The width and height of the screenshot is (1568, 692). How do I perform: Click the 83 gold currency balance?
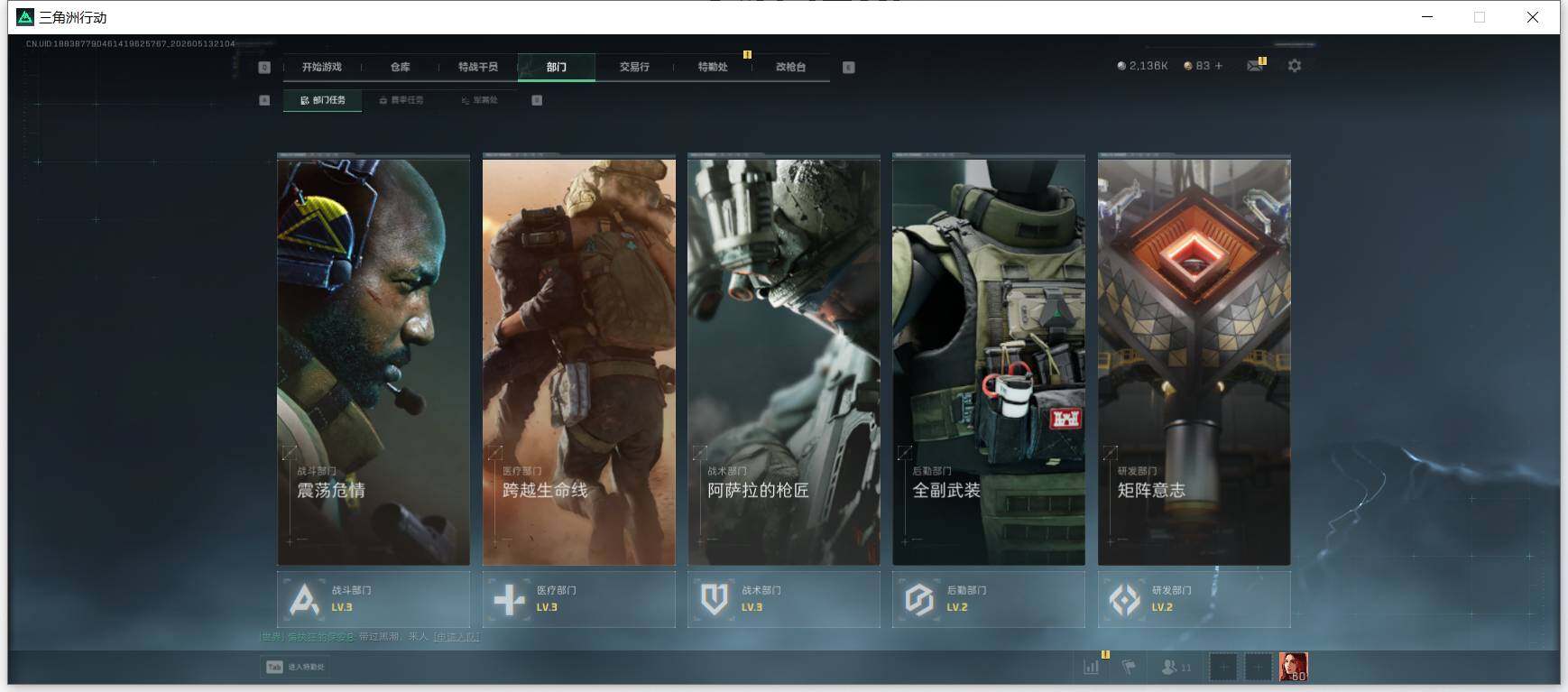tap(1203, 66)
